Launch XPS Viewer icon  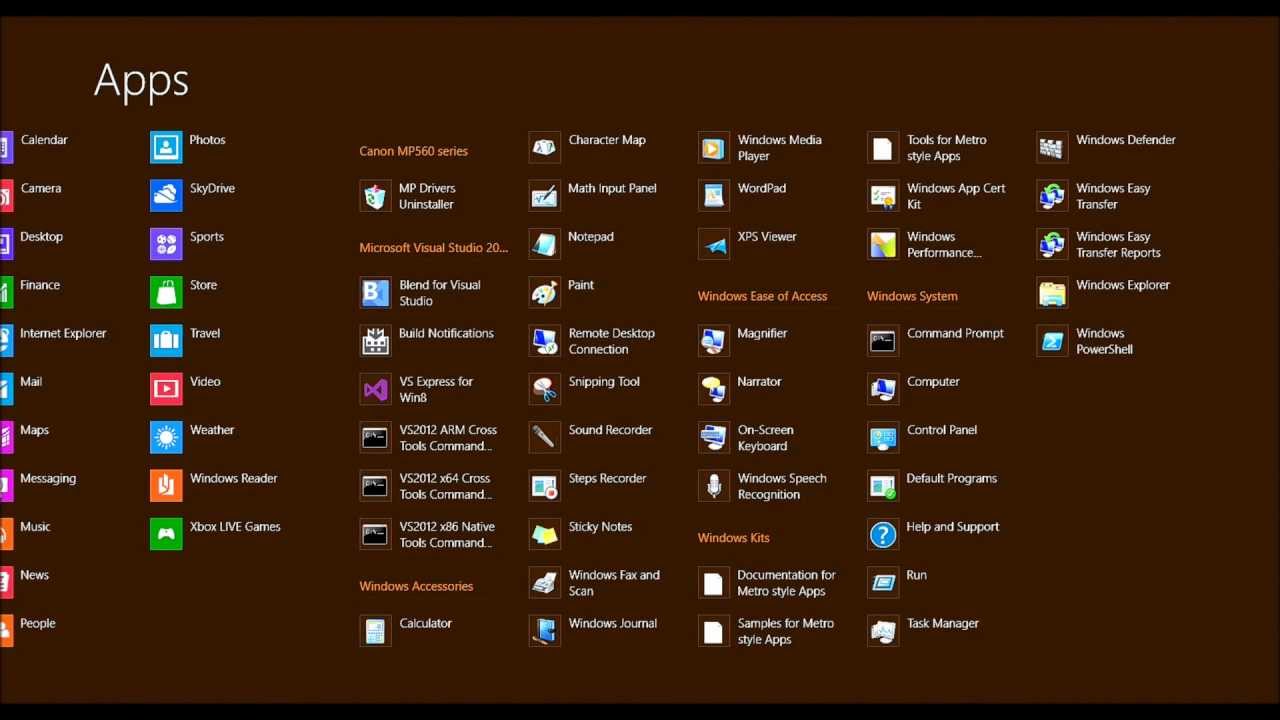coord(714,244)
